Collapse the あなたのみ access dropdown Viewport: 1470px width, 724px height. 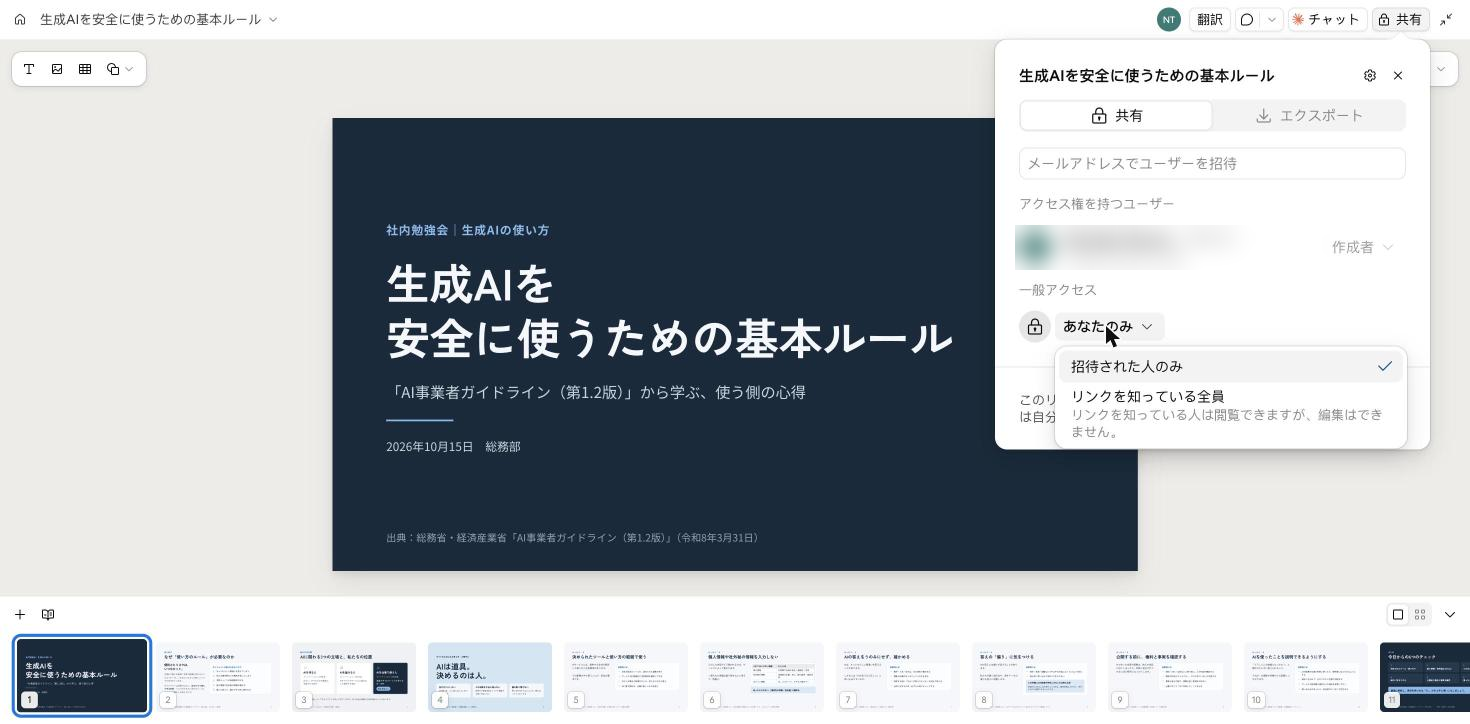[x=1109, y=326]
